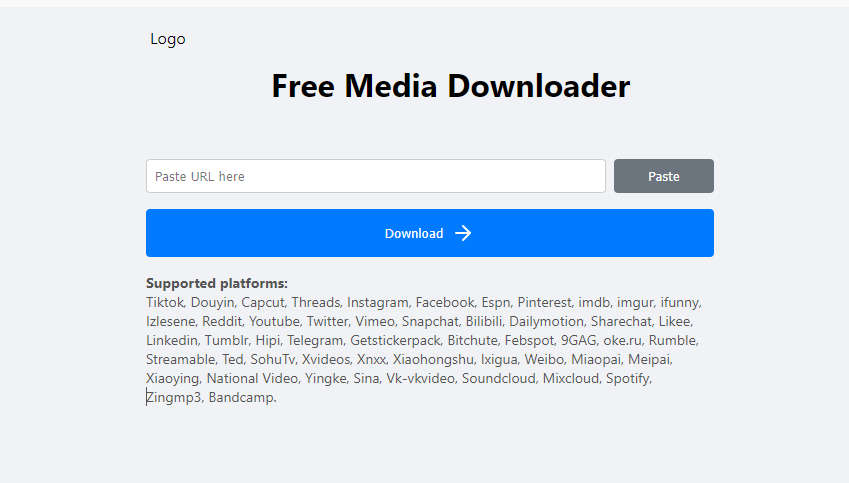Click the word Getstickerpack in platforms list
Viewport: 849px width, 483px height.
[x=395, y=340]
